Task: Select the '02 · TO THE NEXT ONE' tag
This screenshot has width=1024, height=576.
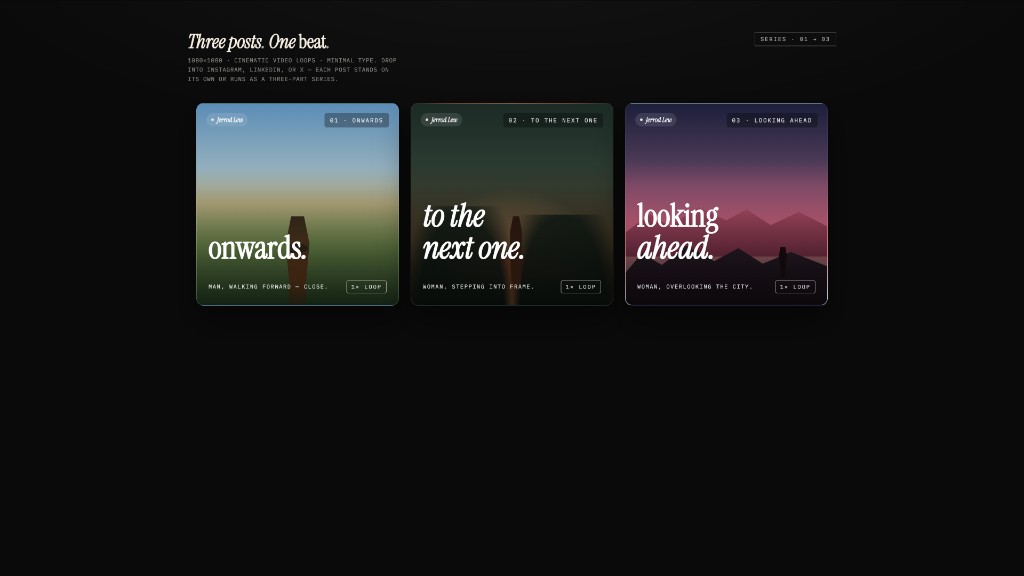Action: 552,120
